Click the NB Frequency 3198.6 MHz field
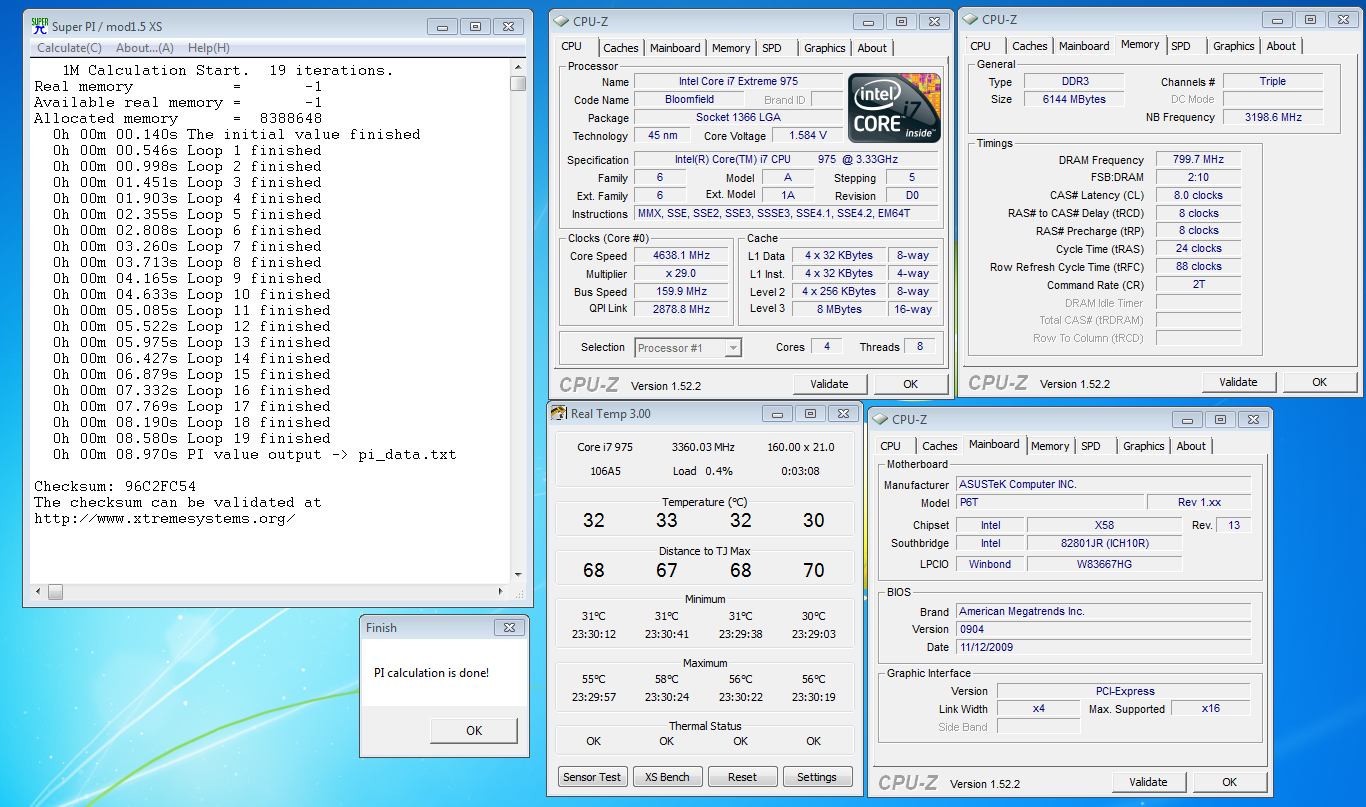 pos(1273,117)
